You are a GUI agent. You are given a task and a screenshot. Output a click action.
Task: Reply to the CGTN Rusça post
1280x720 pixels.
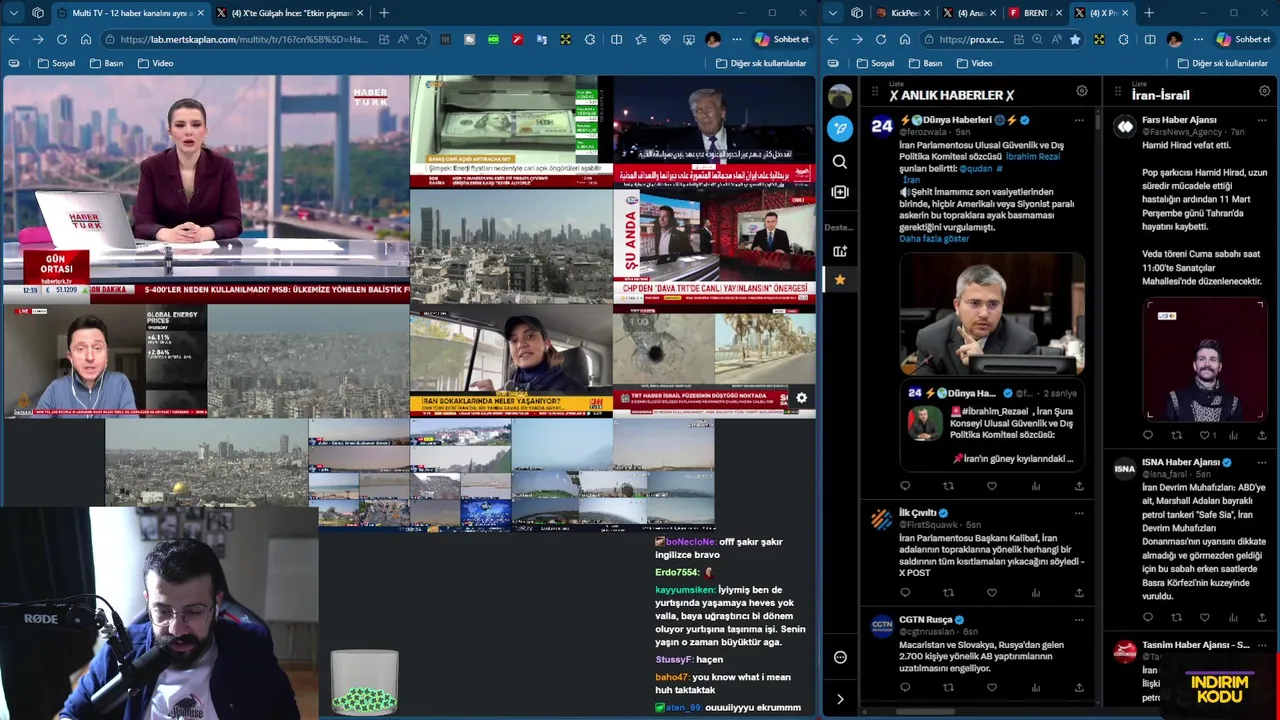905,688
